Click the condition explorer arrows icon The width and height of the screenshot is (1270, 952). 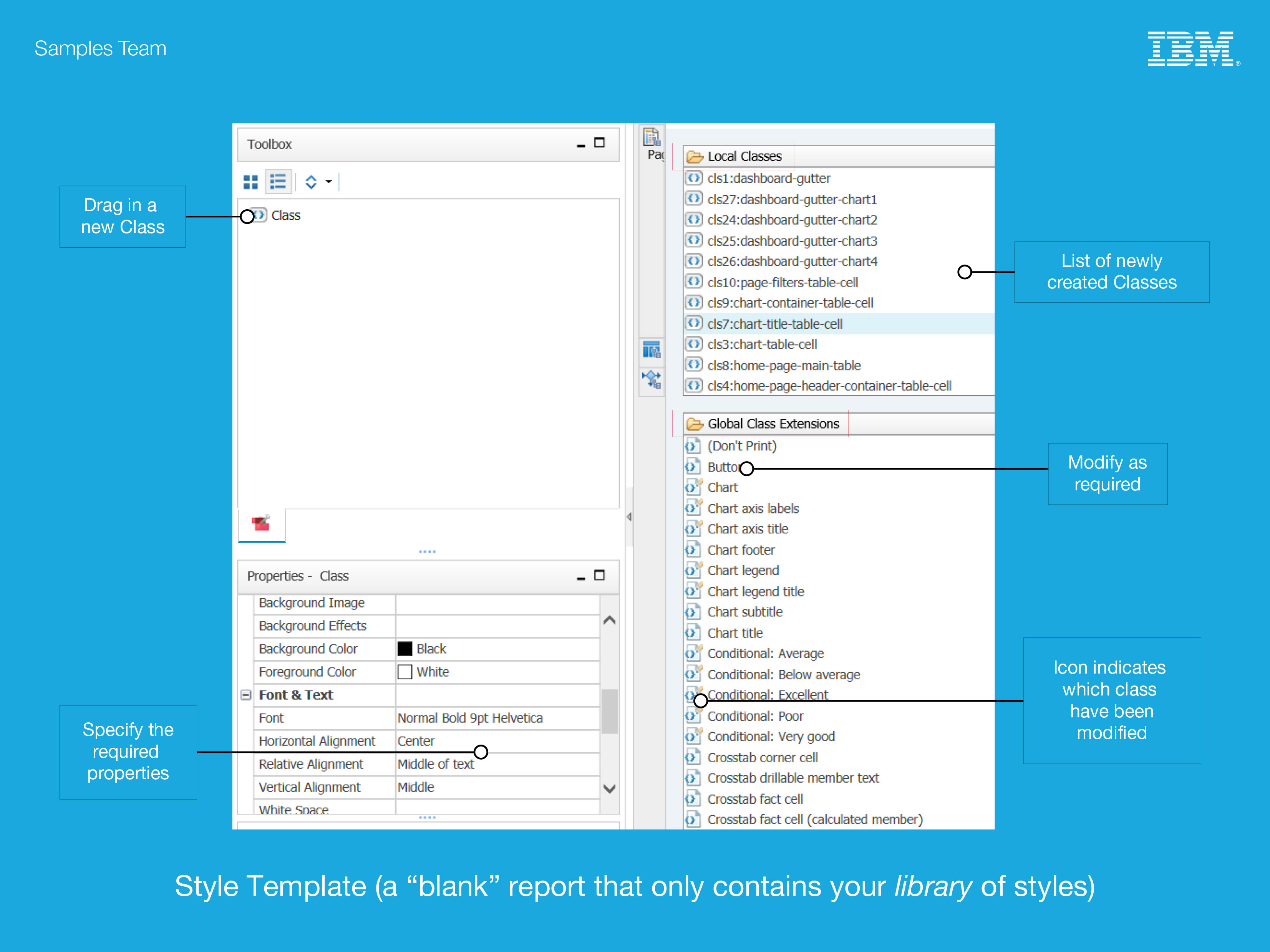(652, 379)
